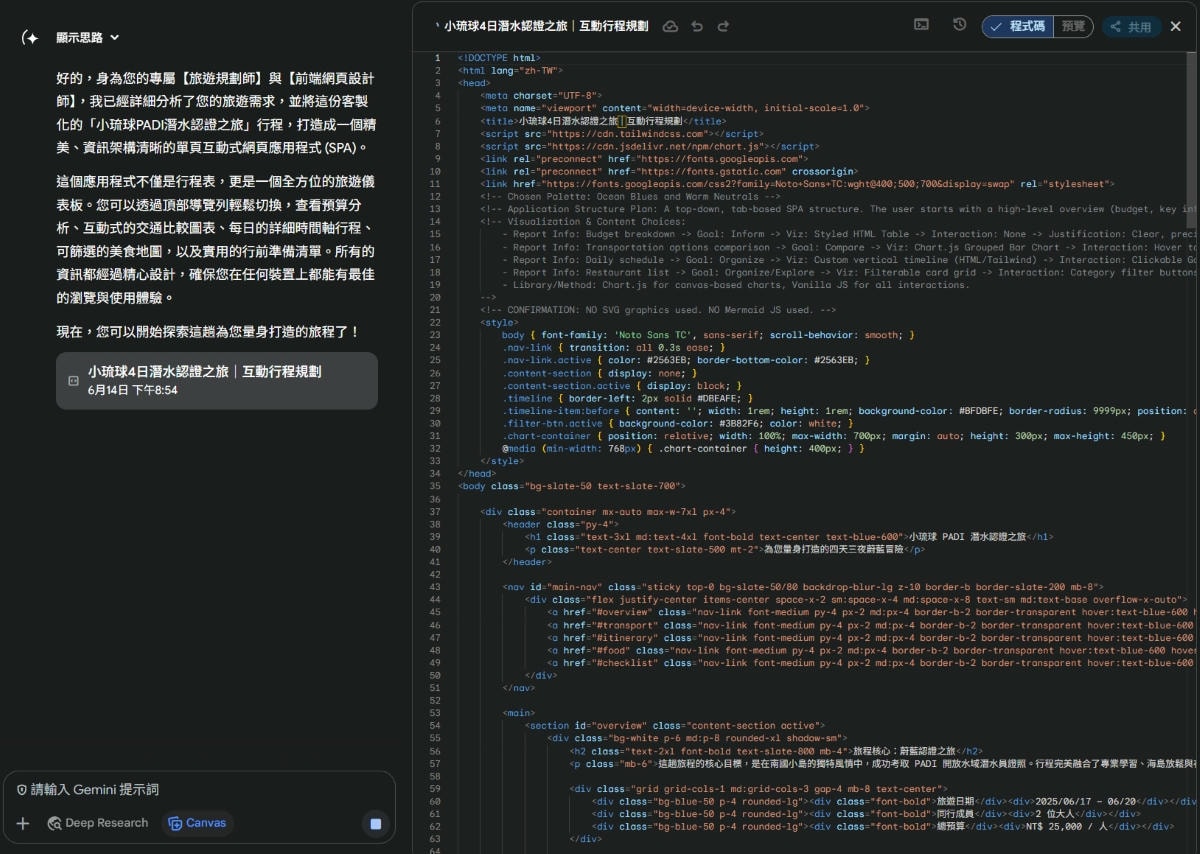Click the 共用 share button
The image size is (1200, 854).
click(x=1131, y=27)
